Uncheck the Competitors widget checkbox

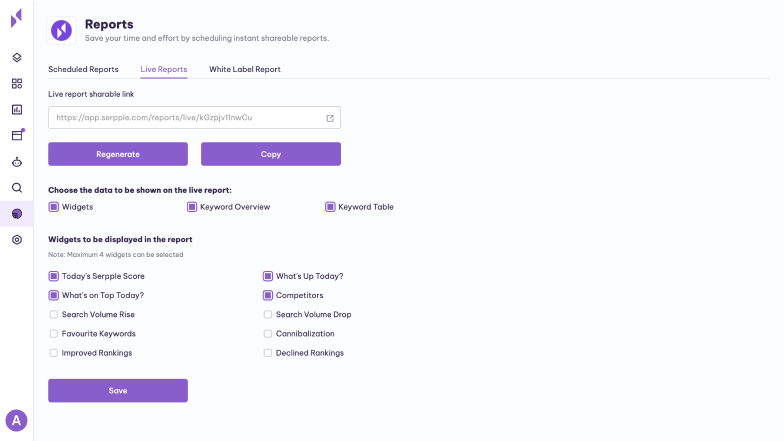(x=268, y=296)
